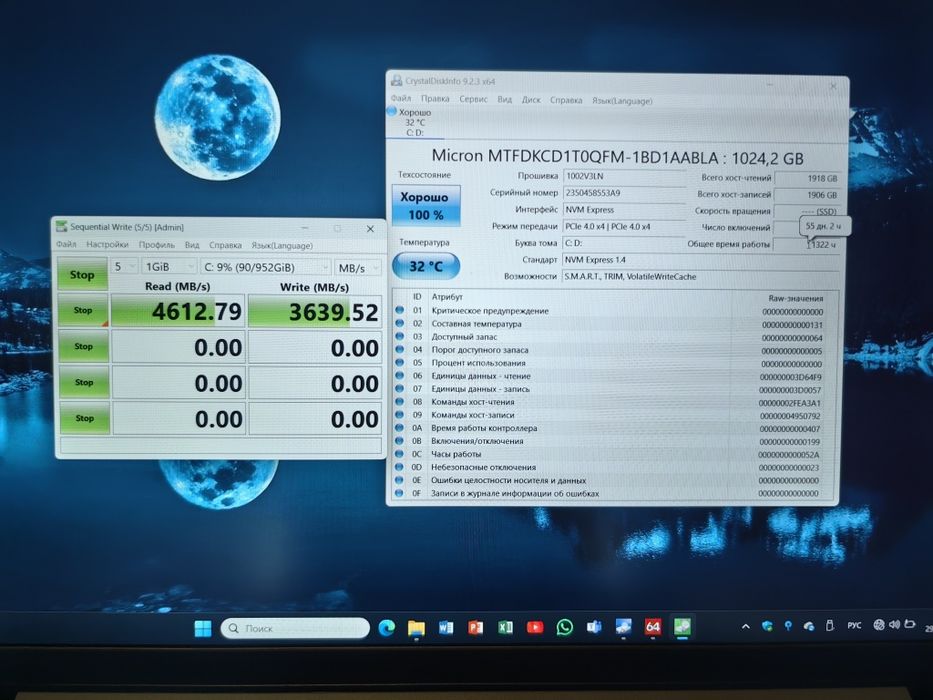Click the Raw-значения column header

pyautogui.click(x=796, y=298)
